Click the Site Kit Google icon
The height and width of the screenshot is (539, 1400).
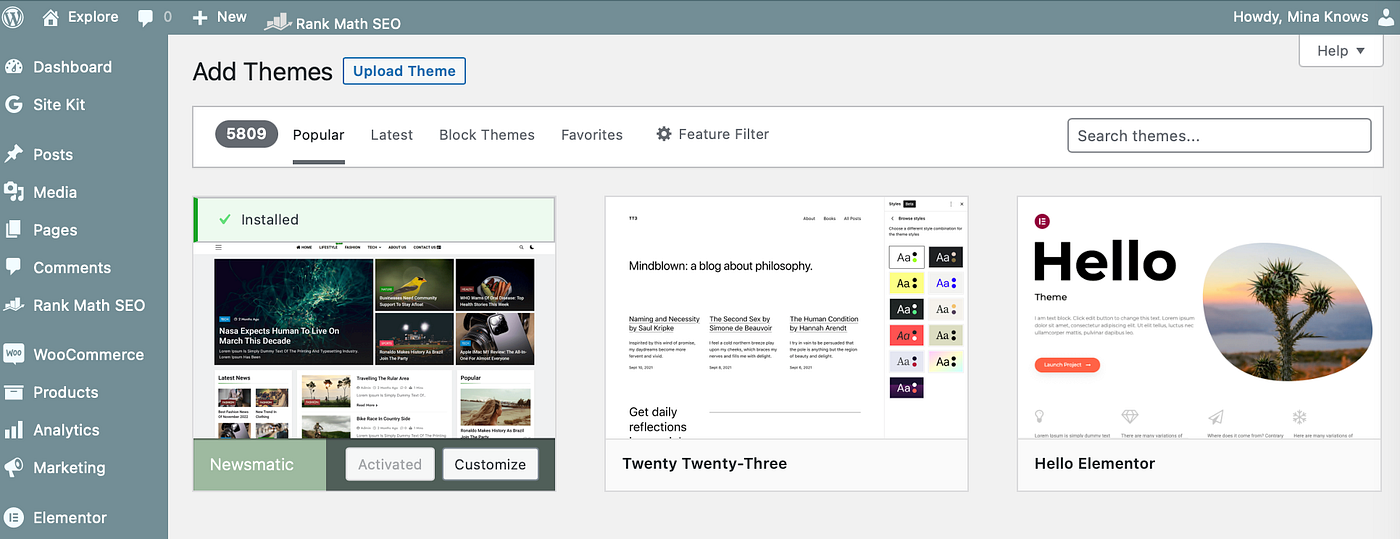click(x=14, y=104)
